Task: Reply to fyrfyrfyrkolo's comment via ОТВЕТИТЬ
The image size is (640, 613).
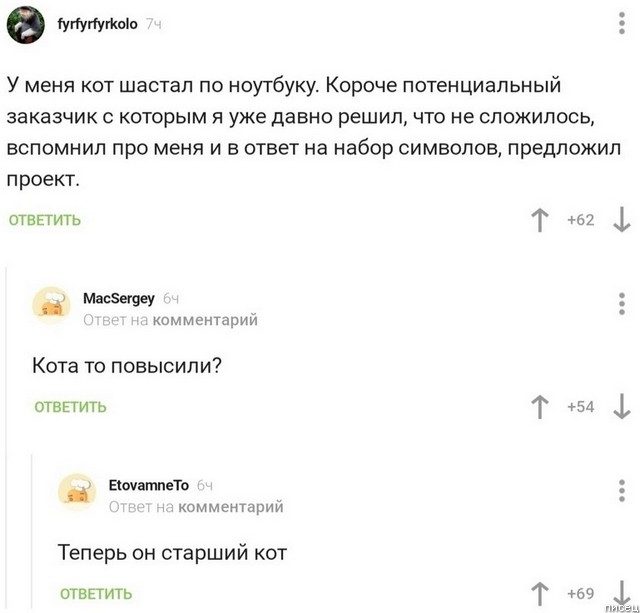Action: coord(45,220)
